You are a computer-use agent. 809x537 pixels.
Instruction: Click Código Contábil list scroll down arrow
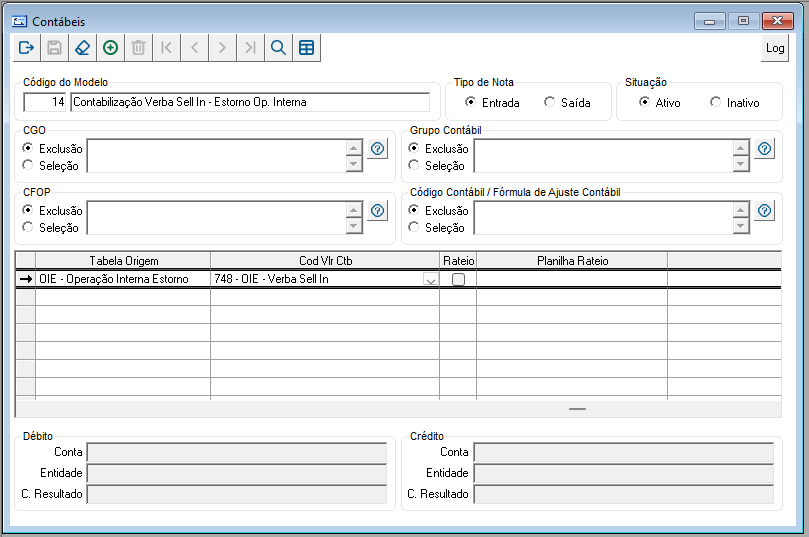741,226
